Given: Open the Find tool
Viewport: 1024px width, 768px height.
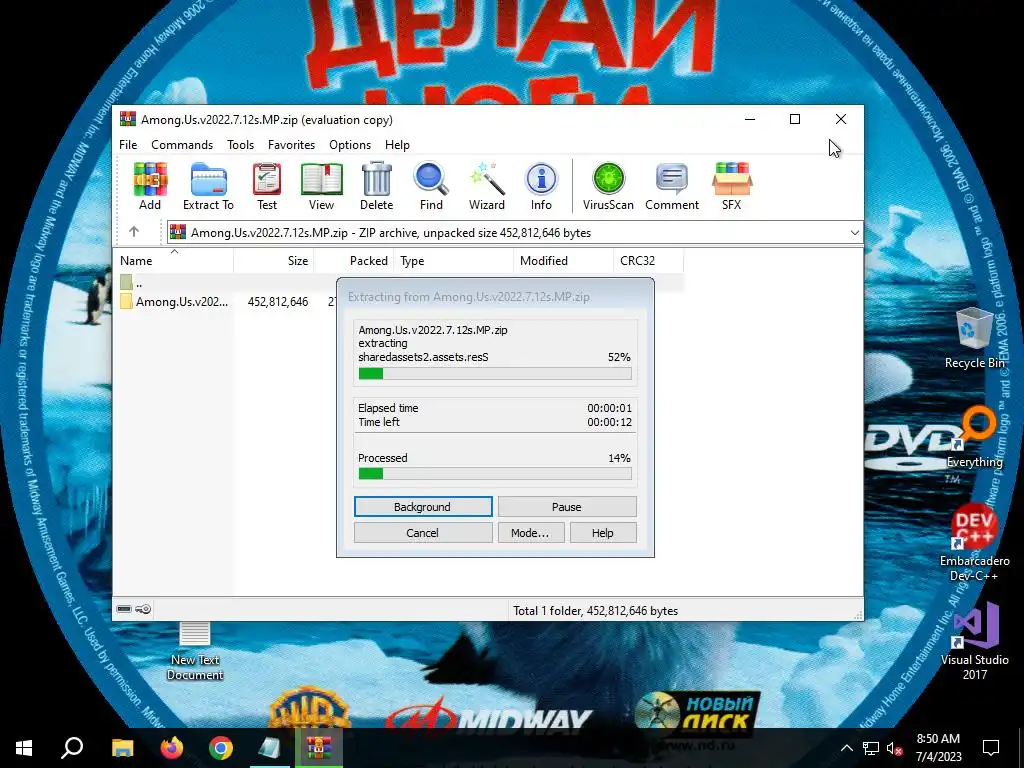Looking at the screenshot, I should coord(431,185).
